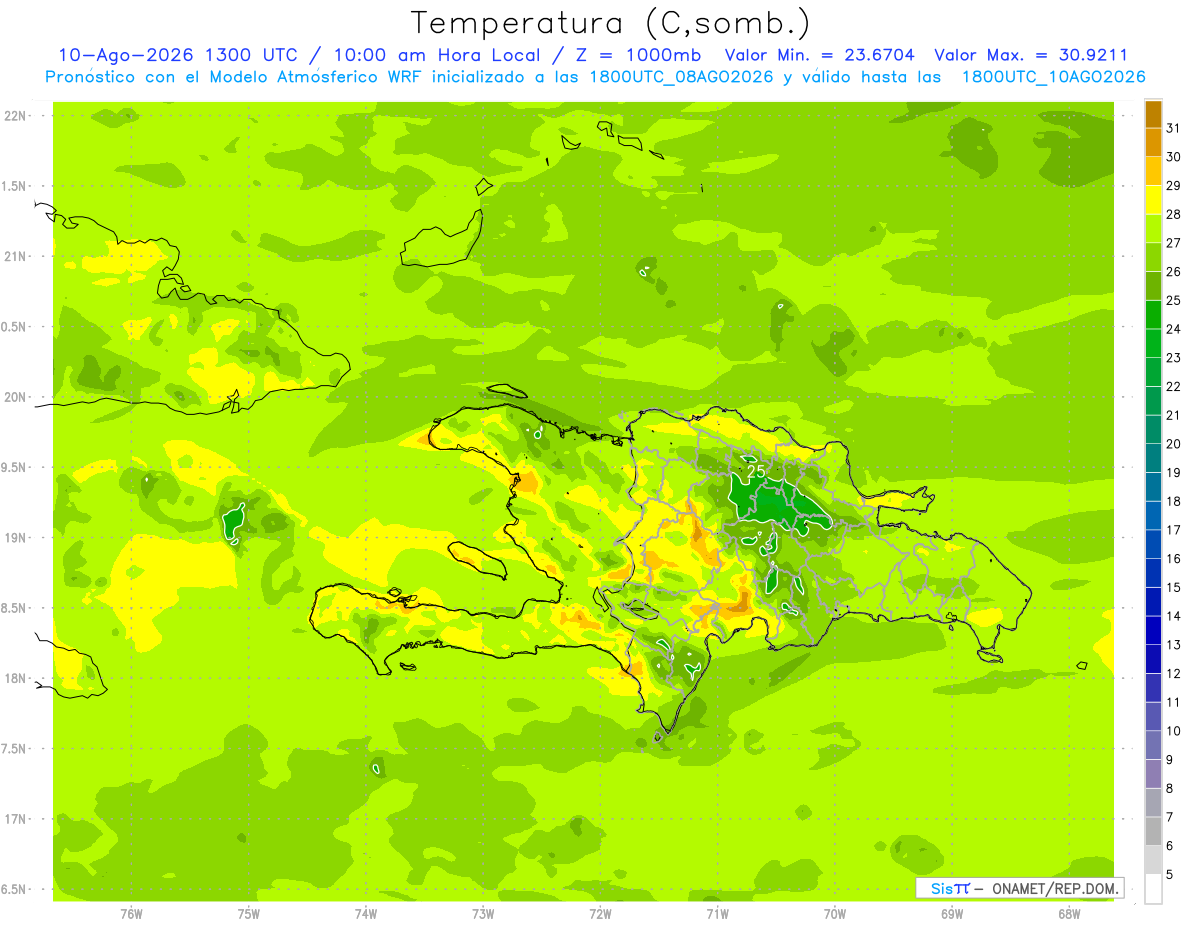
Task: Click the "68W" longitude axis label
Action: (x=1069, y=914)
